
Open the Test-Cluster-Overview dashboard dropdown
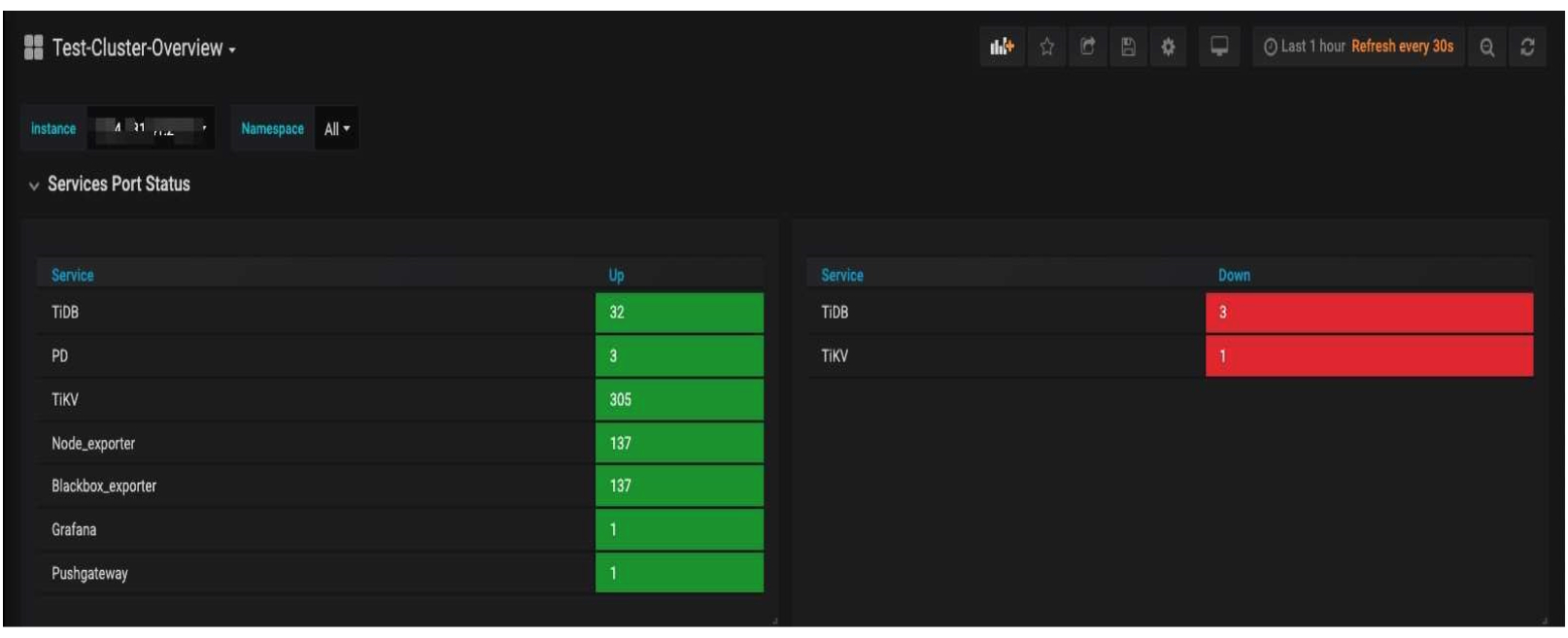(x=144, y=48)
